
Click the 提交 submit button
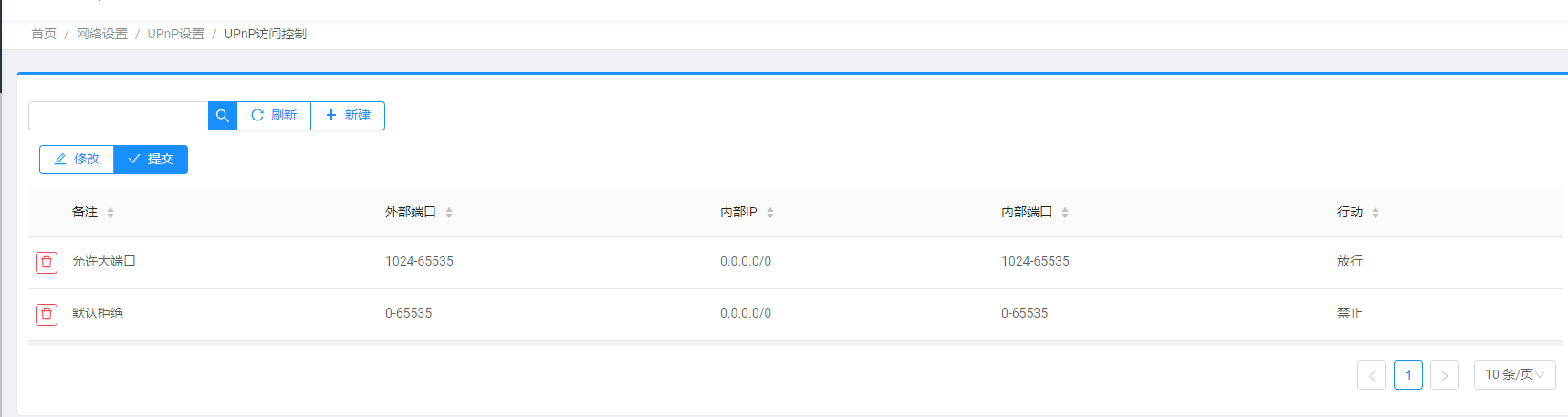tap(151, 160)
